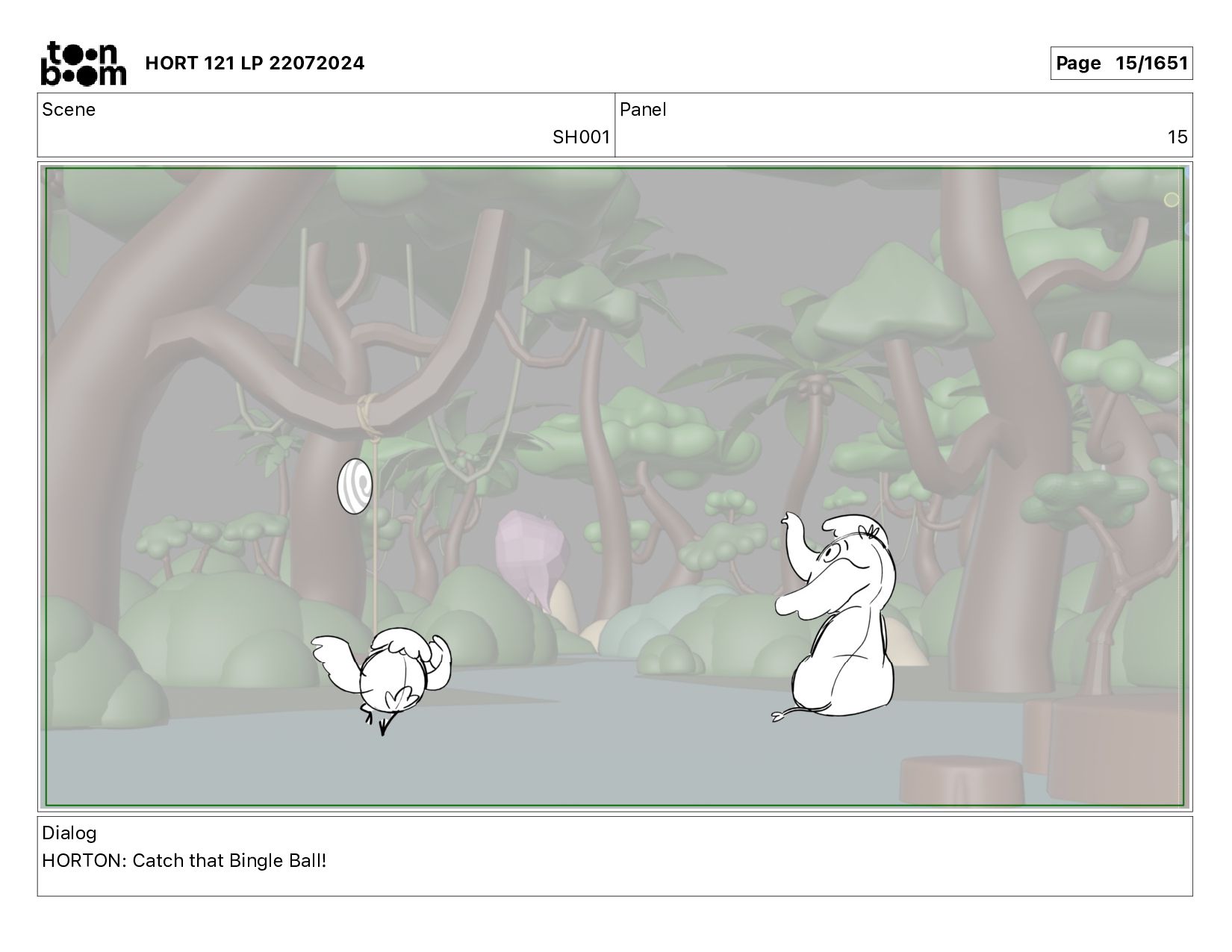Click the 'Panel' label
This screenshot has width=1232, height=952.
point(643,110)
